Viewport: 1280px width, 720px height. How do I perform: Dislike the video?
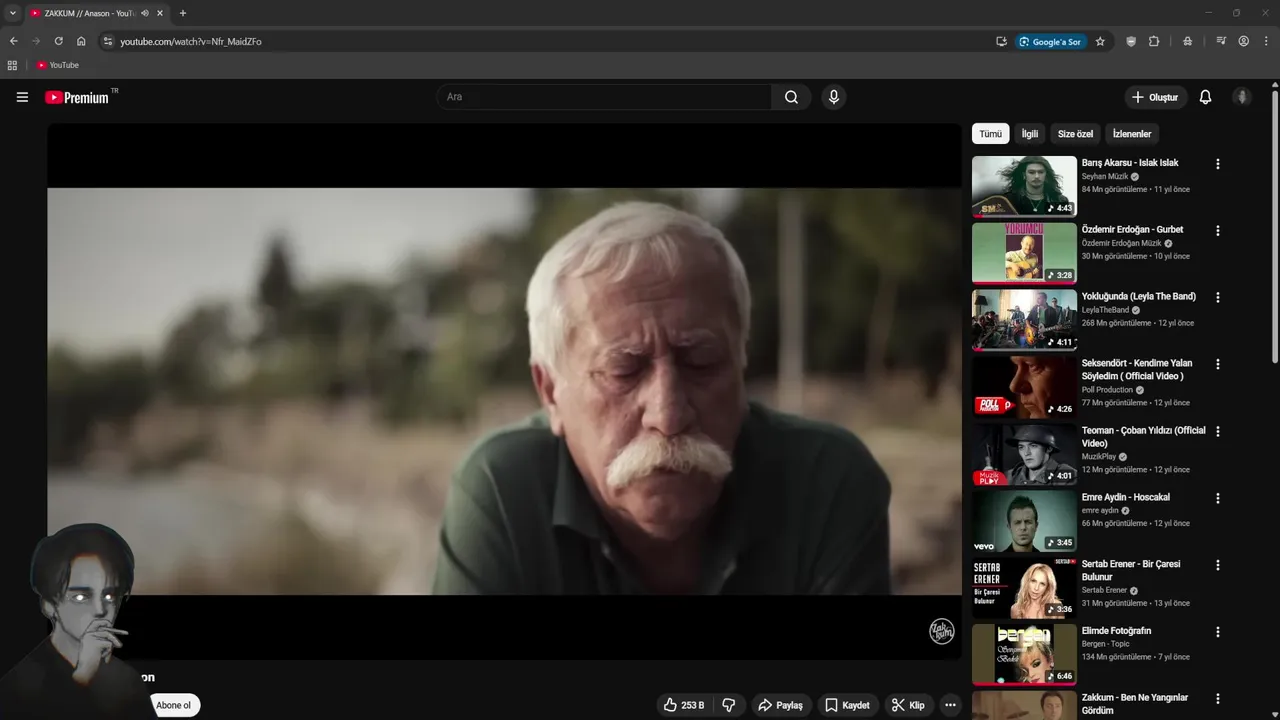click(729, 705)
